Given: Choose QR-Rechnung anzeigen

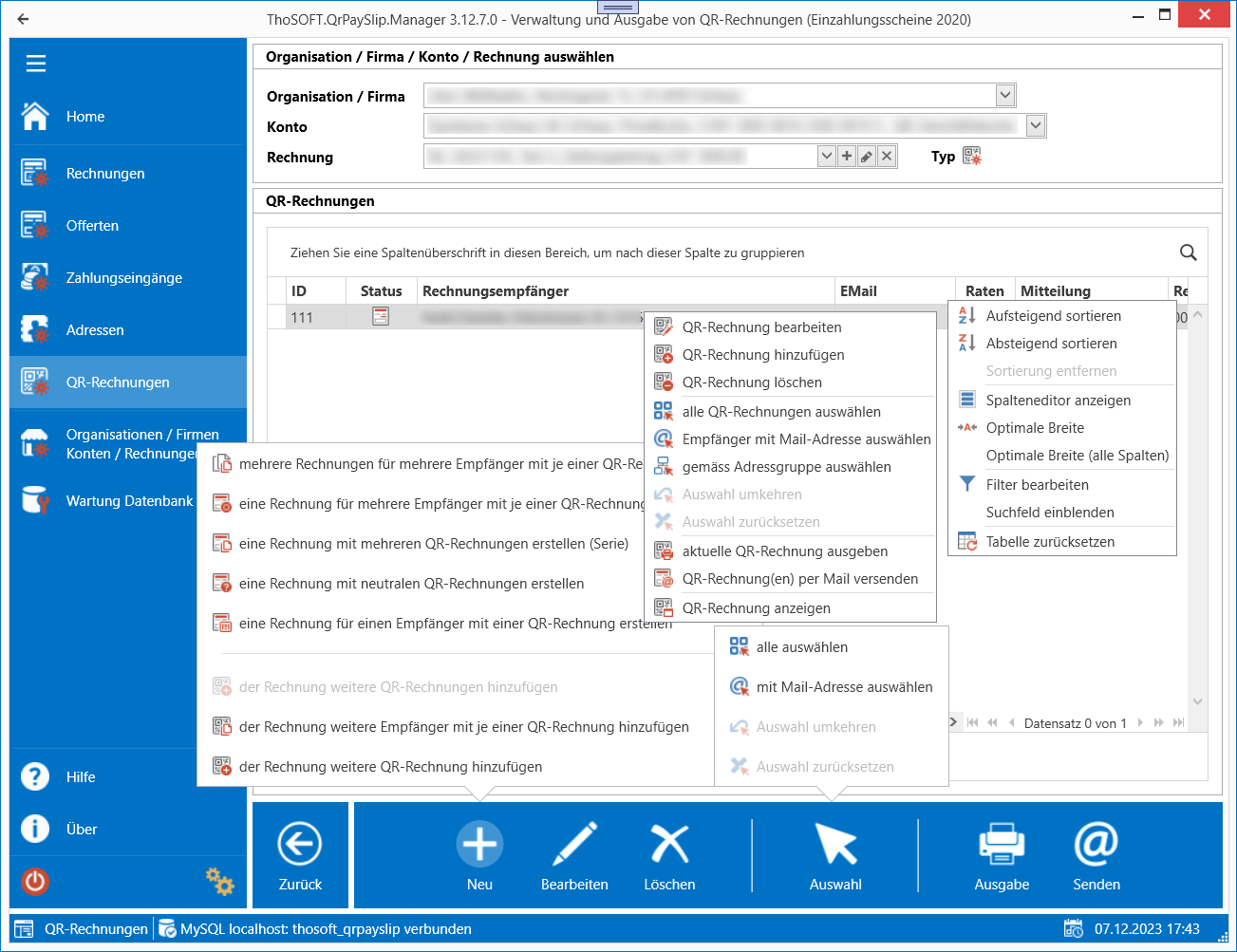Looking at the screenshot, I should [x=791, y=608].
